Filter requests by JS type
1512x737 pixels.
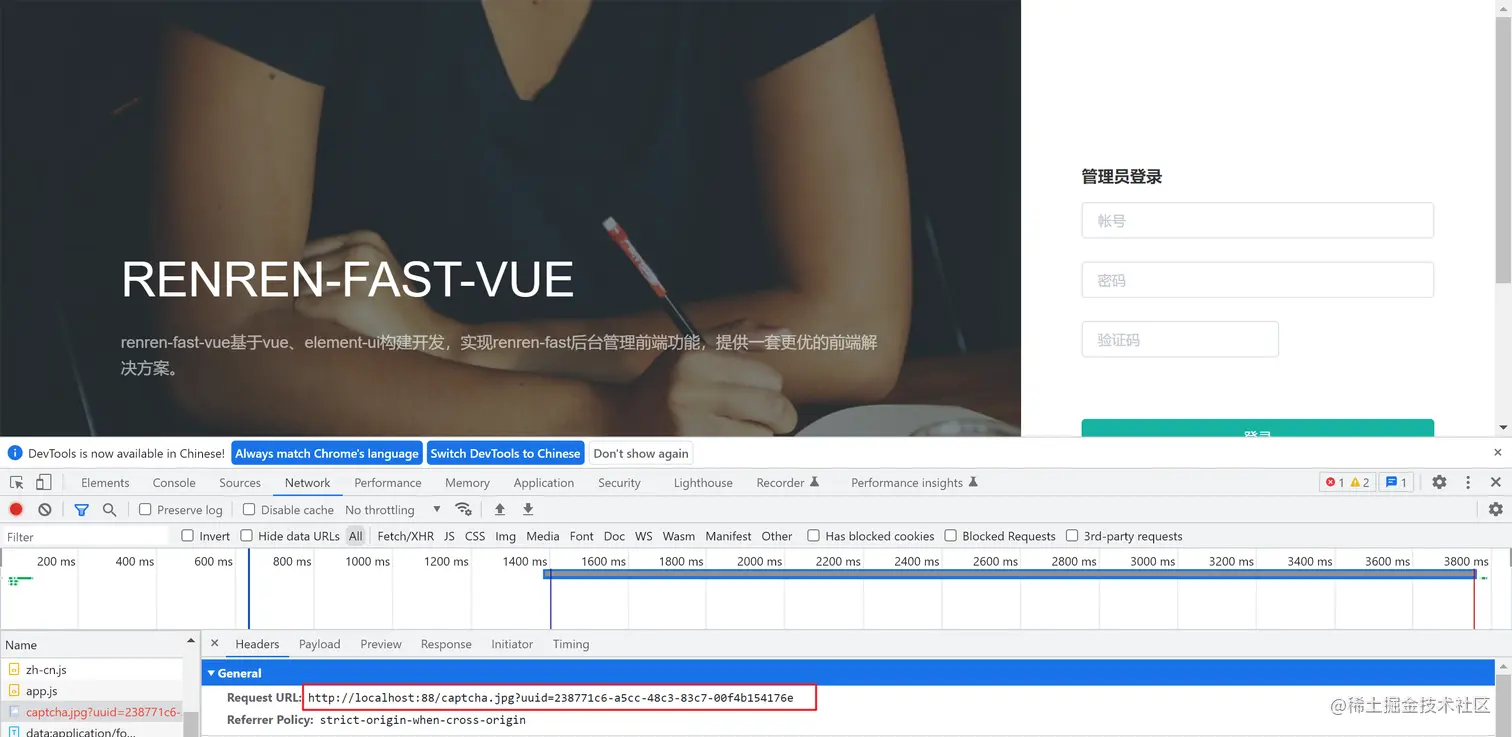click(449, 536)
